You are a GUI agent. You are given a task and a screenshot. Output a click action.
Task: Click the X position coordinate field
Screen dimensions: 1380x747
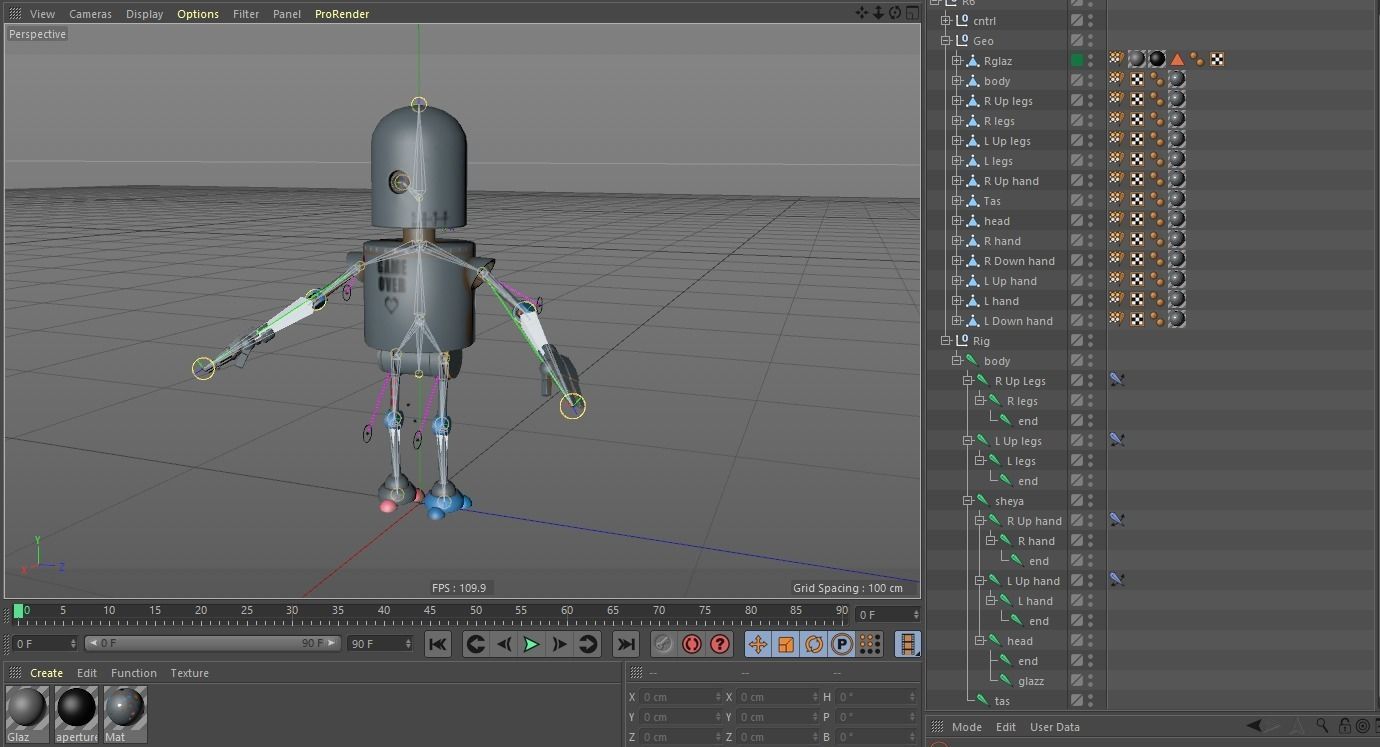(680, 697)
